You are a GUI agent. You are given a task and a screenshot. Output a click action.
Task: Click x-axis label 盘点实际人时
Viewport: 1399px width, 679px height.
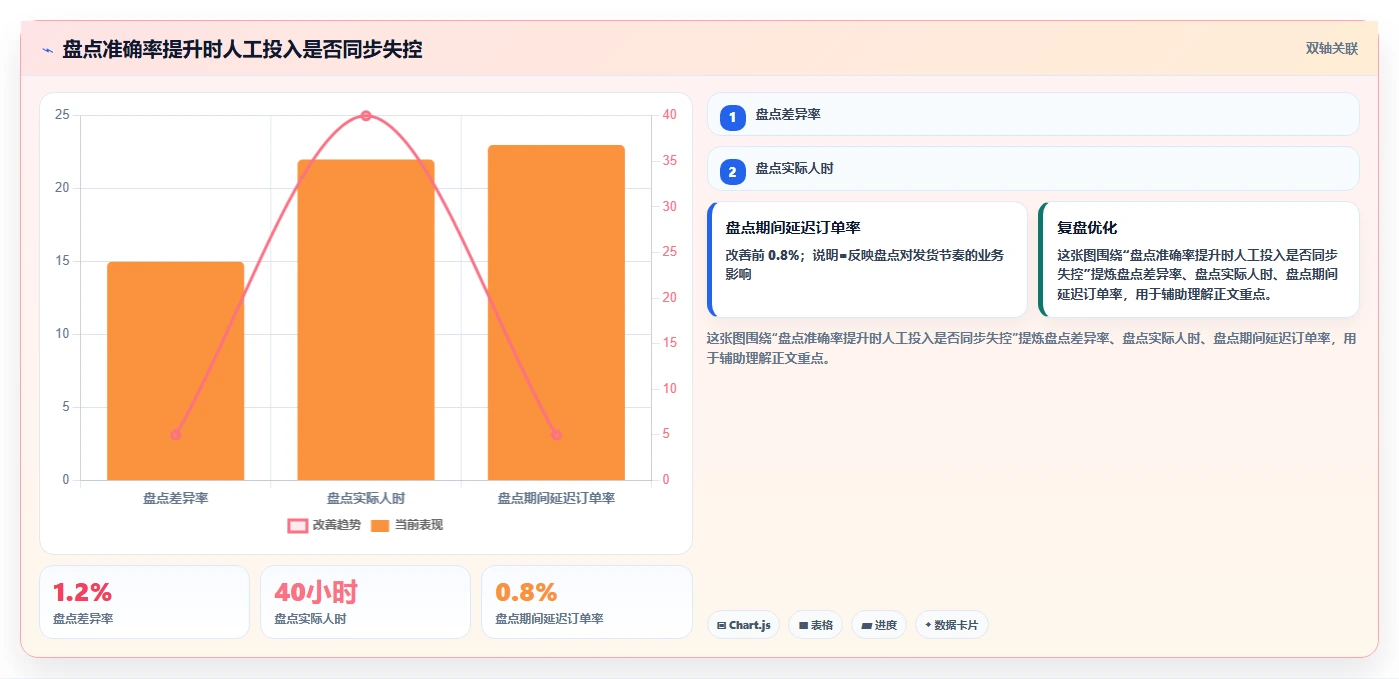366,498
